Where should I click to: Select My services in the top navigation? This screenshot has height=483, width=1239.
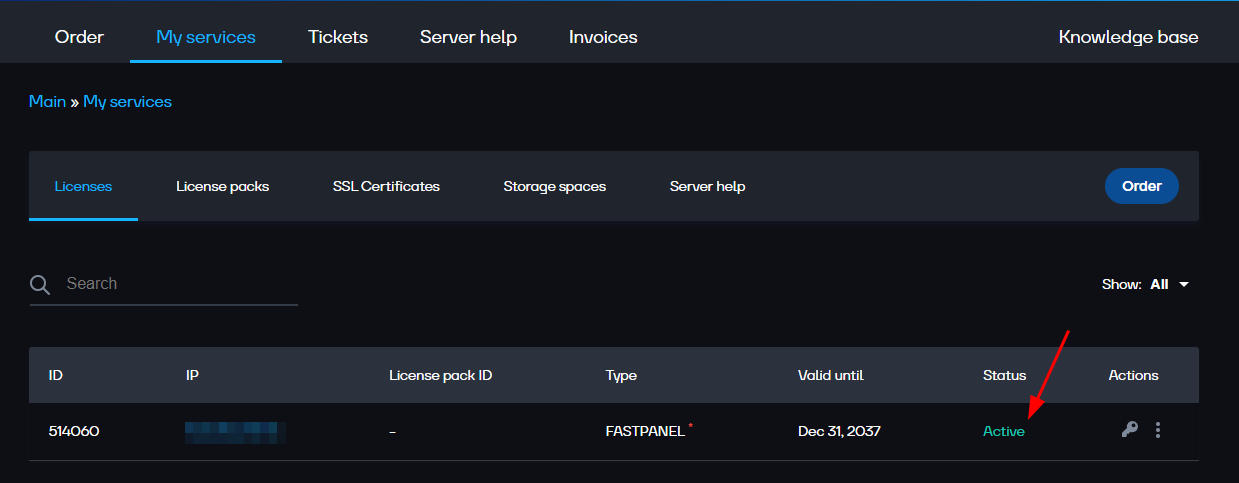point(206,37)
